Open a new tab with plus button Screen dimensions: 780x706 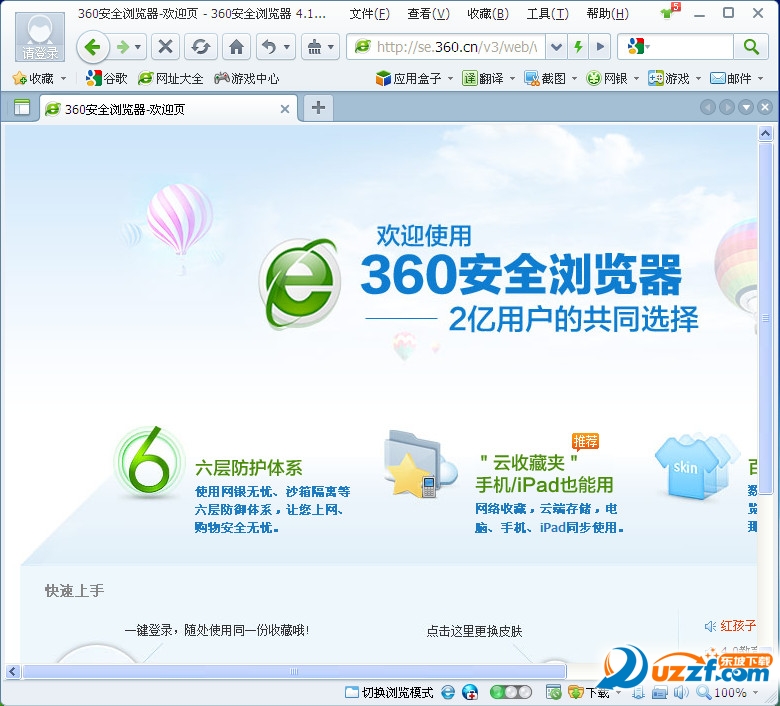pos(318,107)
